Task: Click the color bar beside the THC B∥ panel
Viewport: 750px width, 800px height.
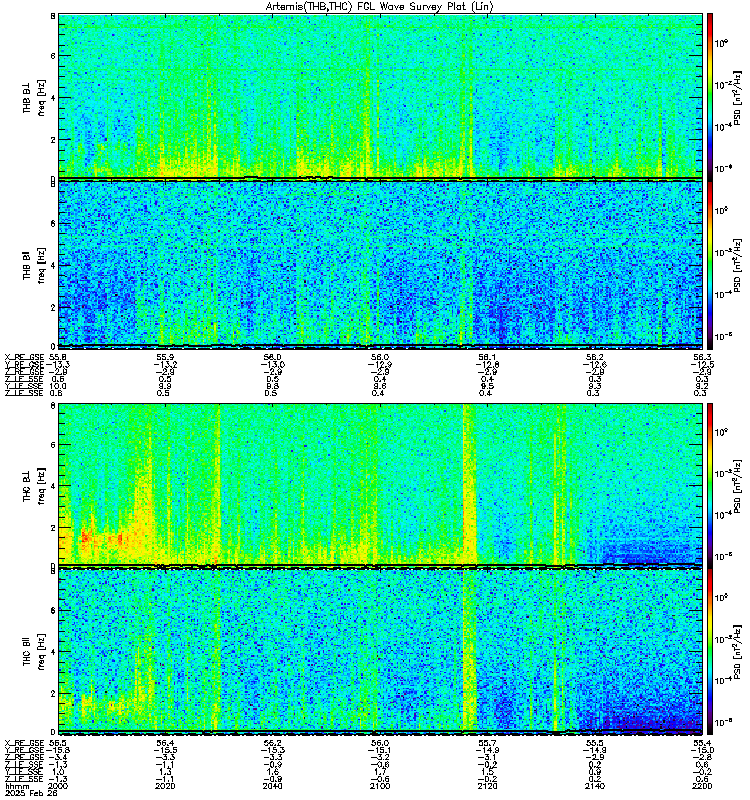Action: tap(709, 651)
